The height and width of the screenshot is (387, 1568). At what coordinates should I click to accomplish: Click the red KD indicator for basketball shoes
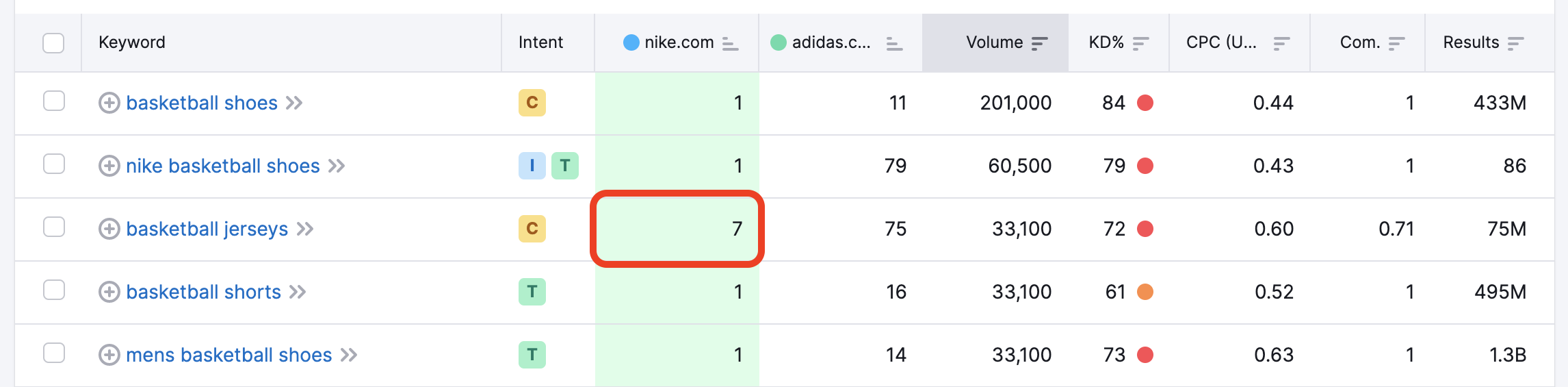pyautogui.click(x=1145, y=103)
